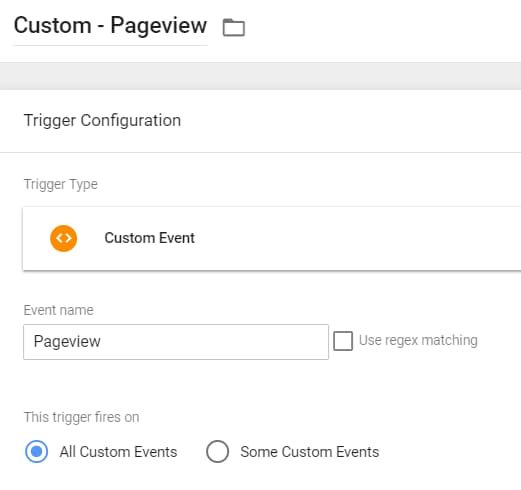
Task: Enable Use regex matching checkbox
Action: coord(343,341)
